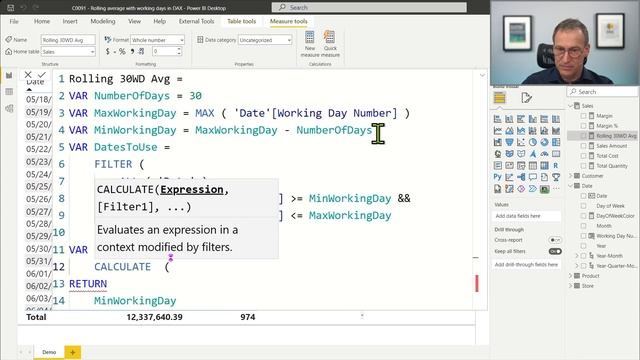Open the Fields well icon in Visualizations
The width and height of the screenshot is (640, 360).
coord(500,98)
